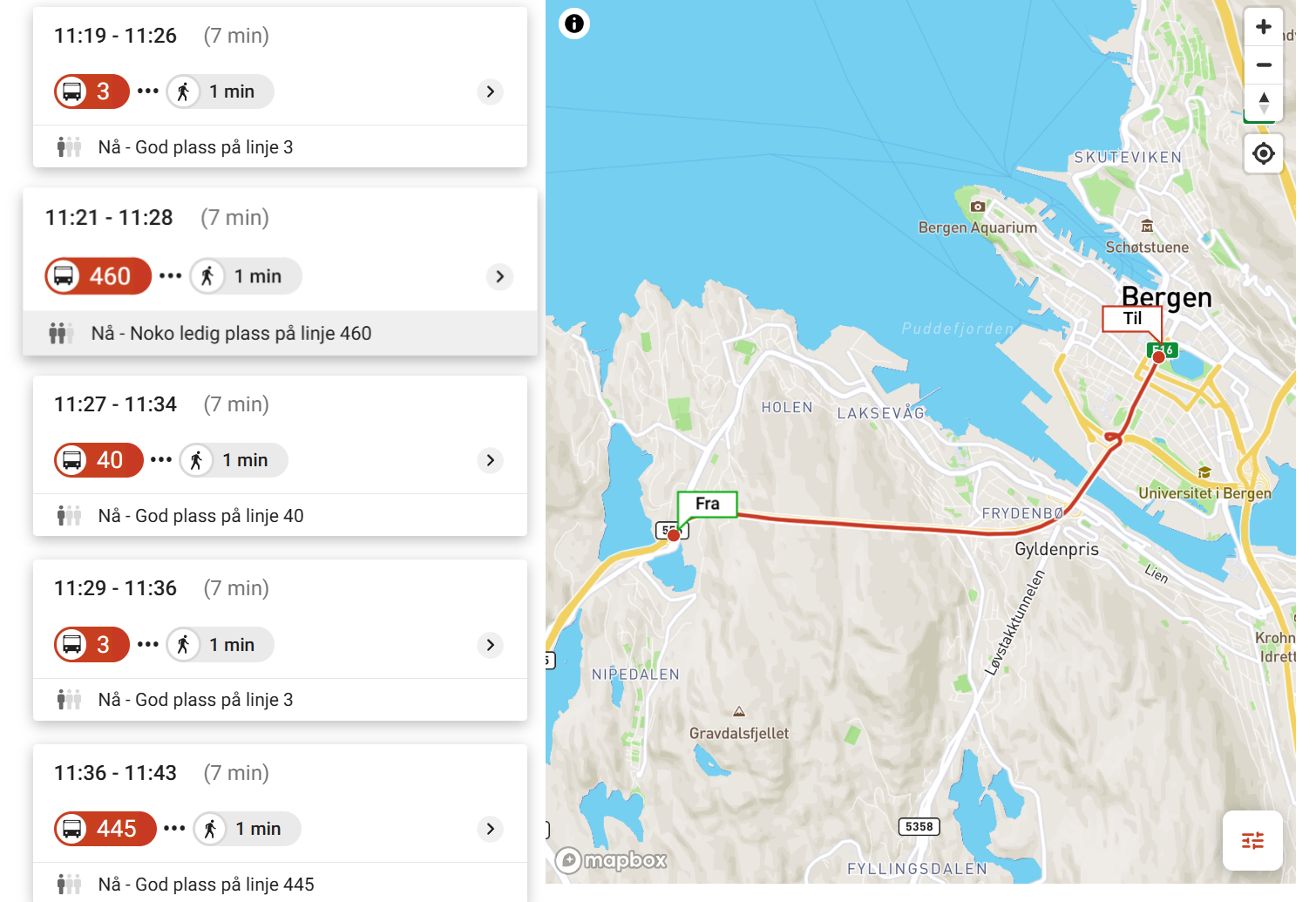Click the Fra origin label on map
Viewport: 1316px width, 902px height.
click(x=707, y=504)
